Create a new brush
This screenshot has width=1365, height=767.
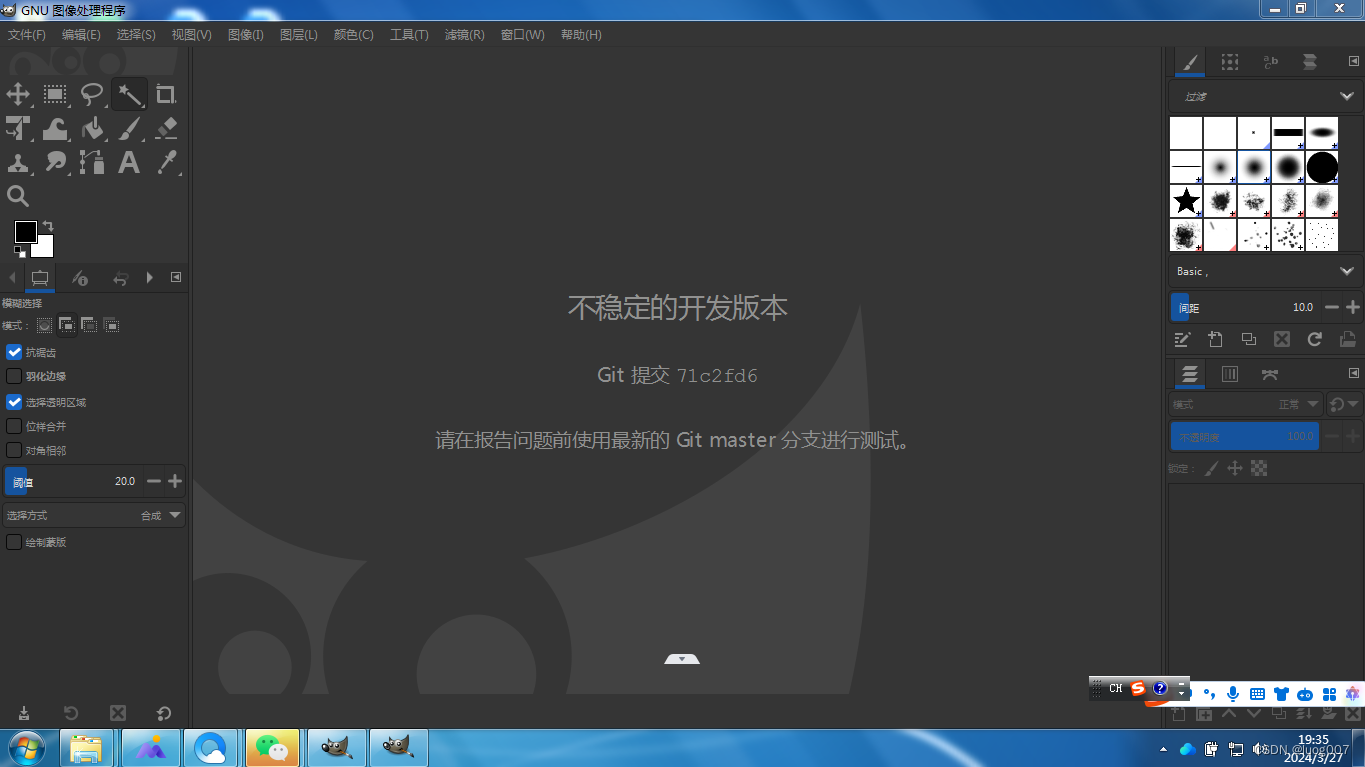(x=1215, y=339)
